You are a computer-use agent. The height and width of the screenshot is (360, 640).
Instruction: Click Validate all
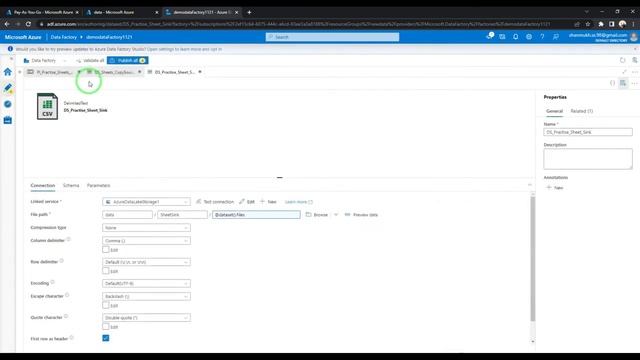90,60
